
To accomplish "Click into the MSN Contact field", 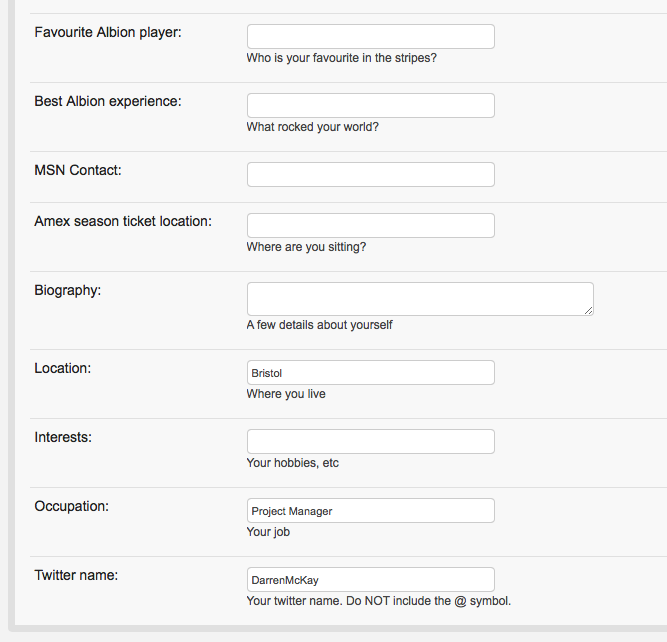I will pos(371,174).
